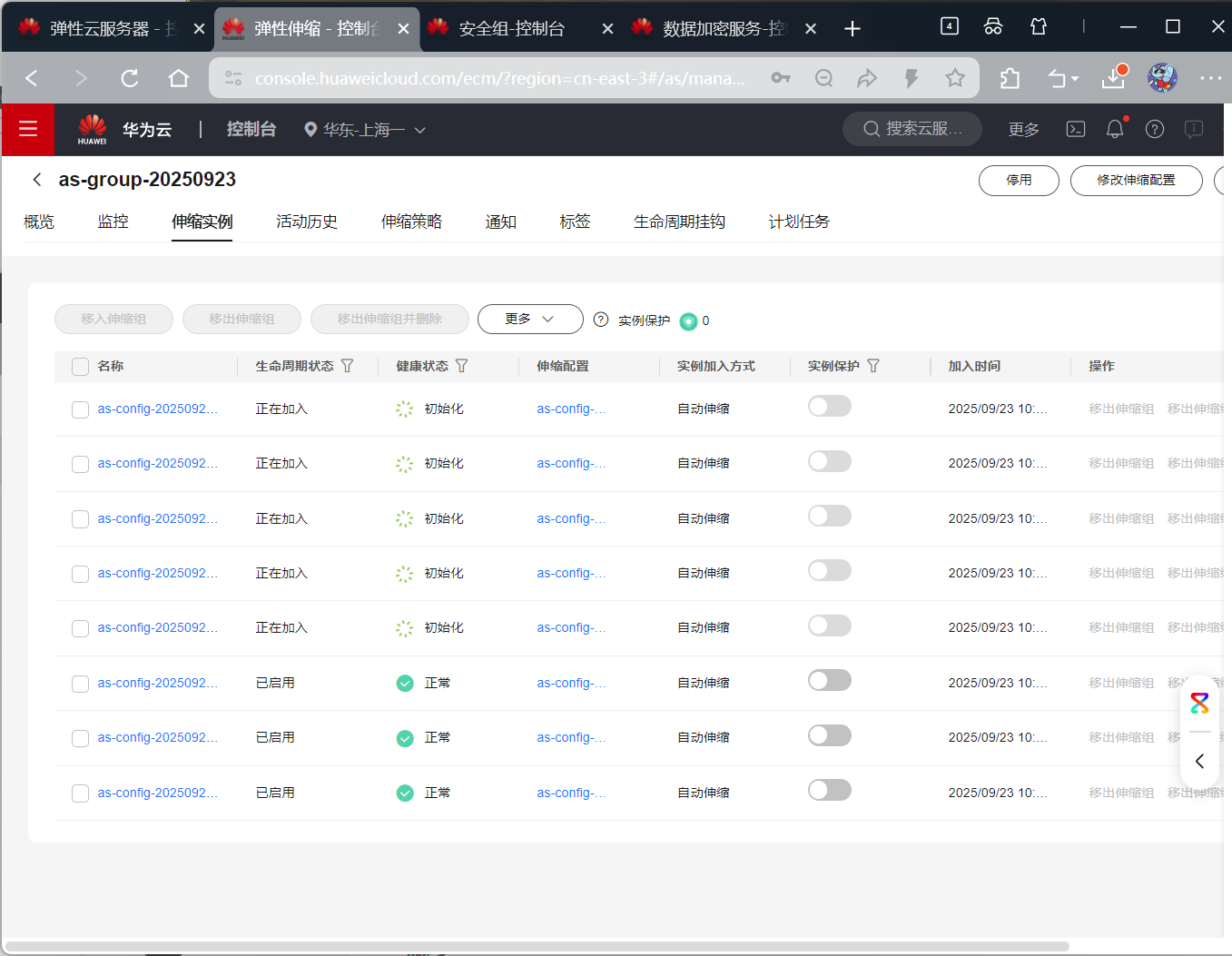
Task: Go back using arrow beside as-group-20250923
Action: [37, 180]
